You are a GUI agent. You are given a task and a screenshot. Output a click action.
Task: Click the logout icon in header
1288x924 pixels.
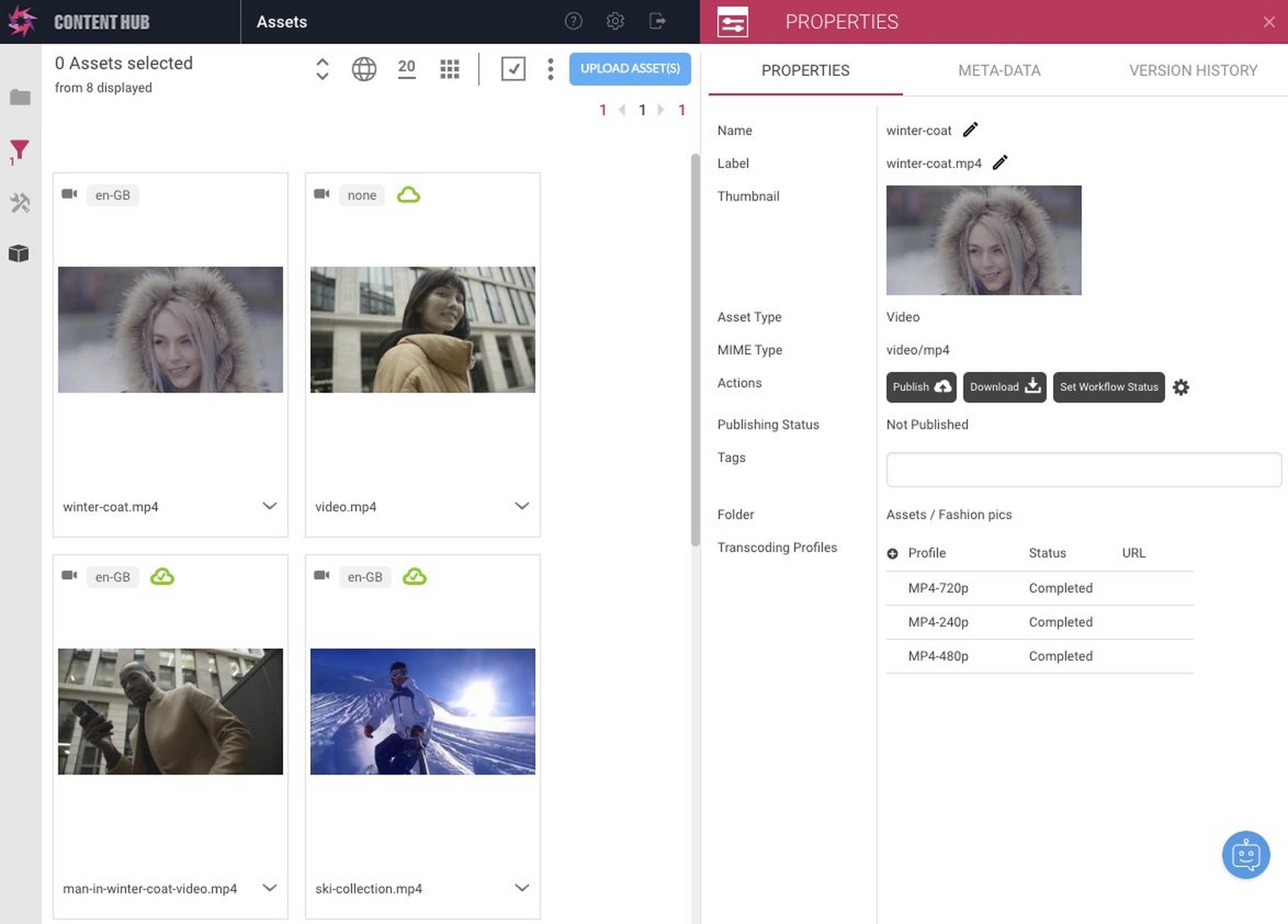pos(657,21)
